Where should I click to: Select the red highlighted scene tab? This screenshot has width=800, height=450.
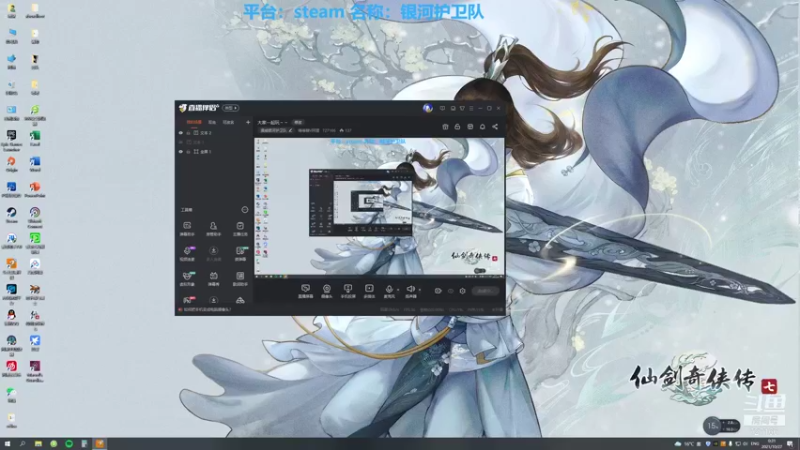[194, 122]
